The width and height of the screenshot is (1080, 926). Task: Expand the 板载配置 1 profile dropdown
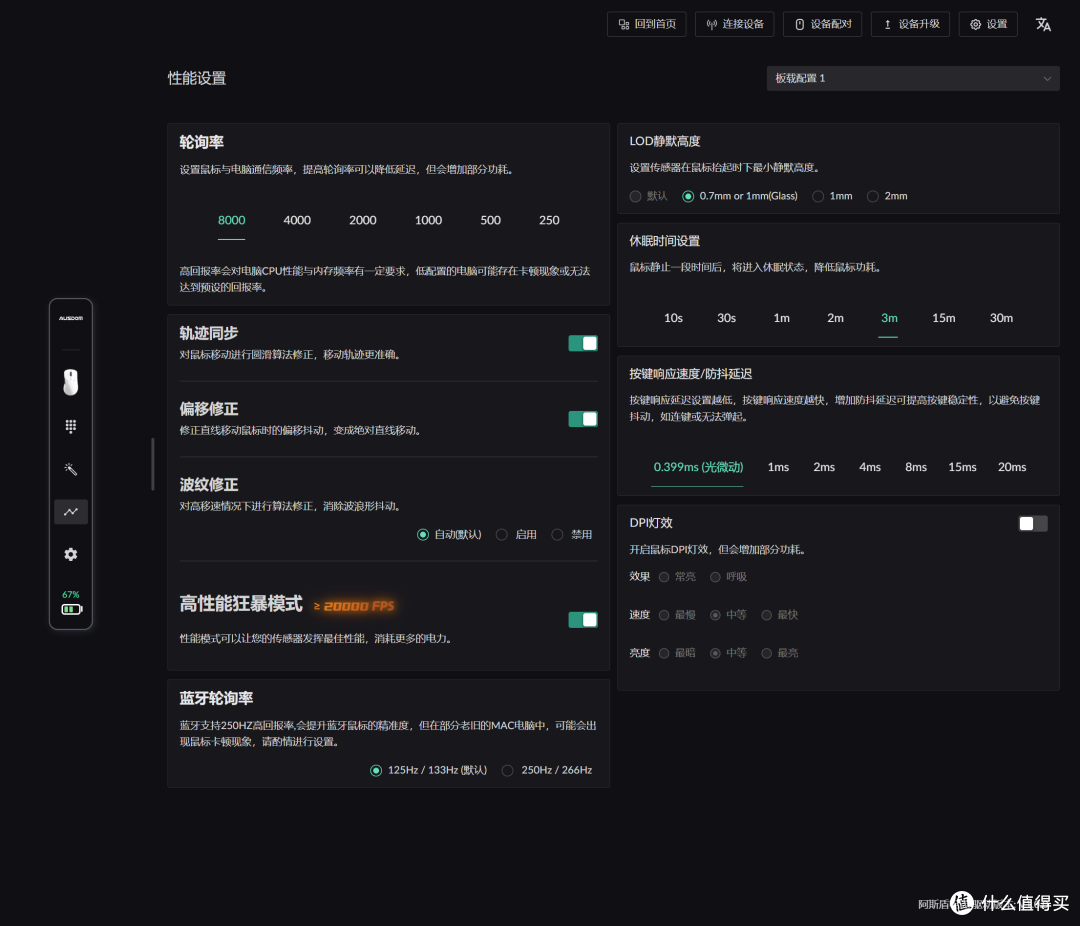coord(913,79)
